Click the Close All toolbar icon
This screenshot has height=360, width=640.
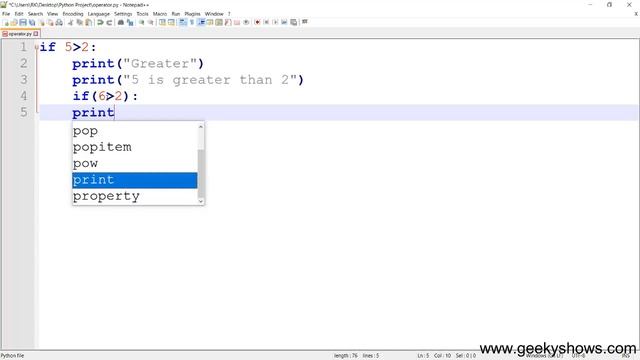pos(50,22)
